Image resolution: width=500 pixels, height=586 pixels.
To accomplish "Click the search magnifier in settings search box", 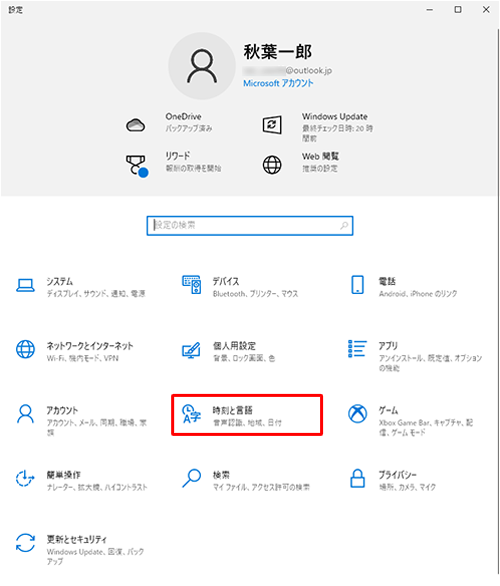I will (344, 225).
